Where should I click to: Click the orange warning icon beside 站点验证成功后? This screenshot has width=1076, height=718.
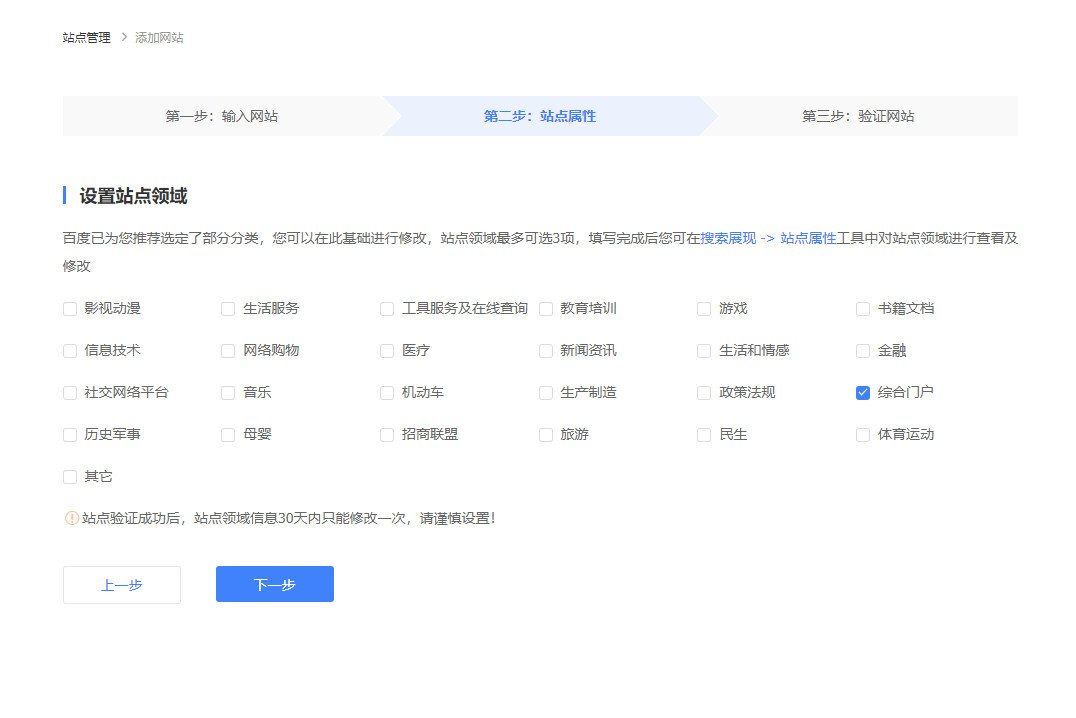pos(71,518)
